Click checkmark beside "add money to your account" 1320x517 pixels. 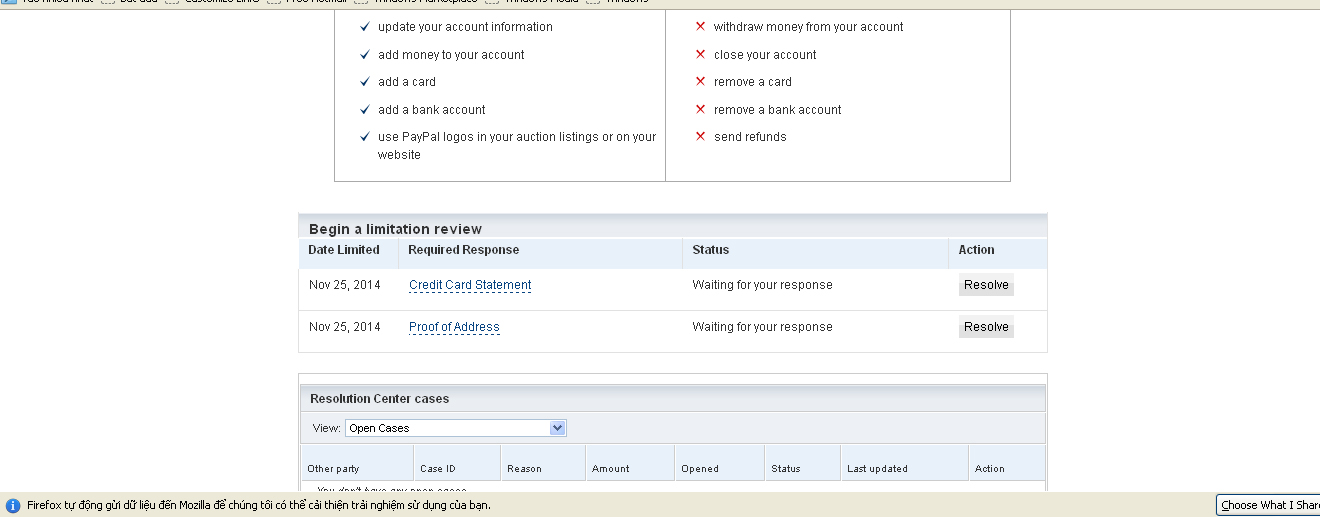[365, 55]
